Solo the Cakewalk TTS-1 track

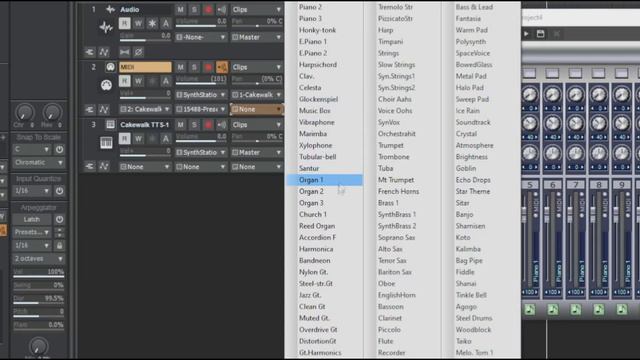(x=194, y=124)
